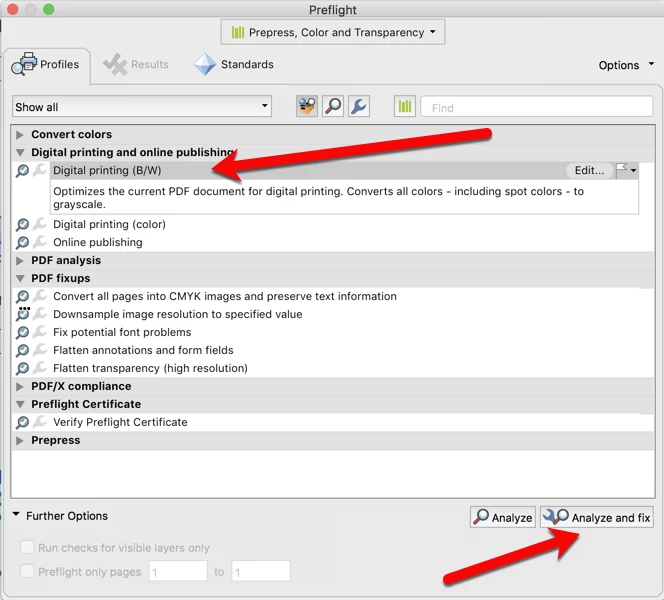Click magnifier icon for Verify Preflight Certificate

tap(22, 423)
